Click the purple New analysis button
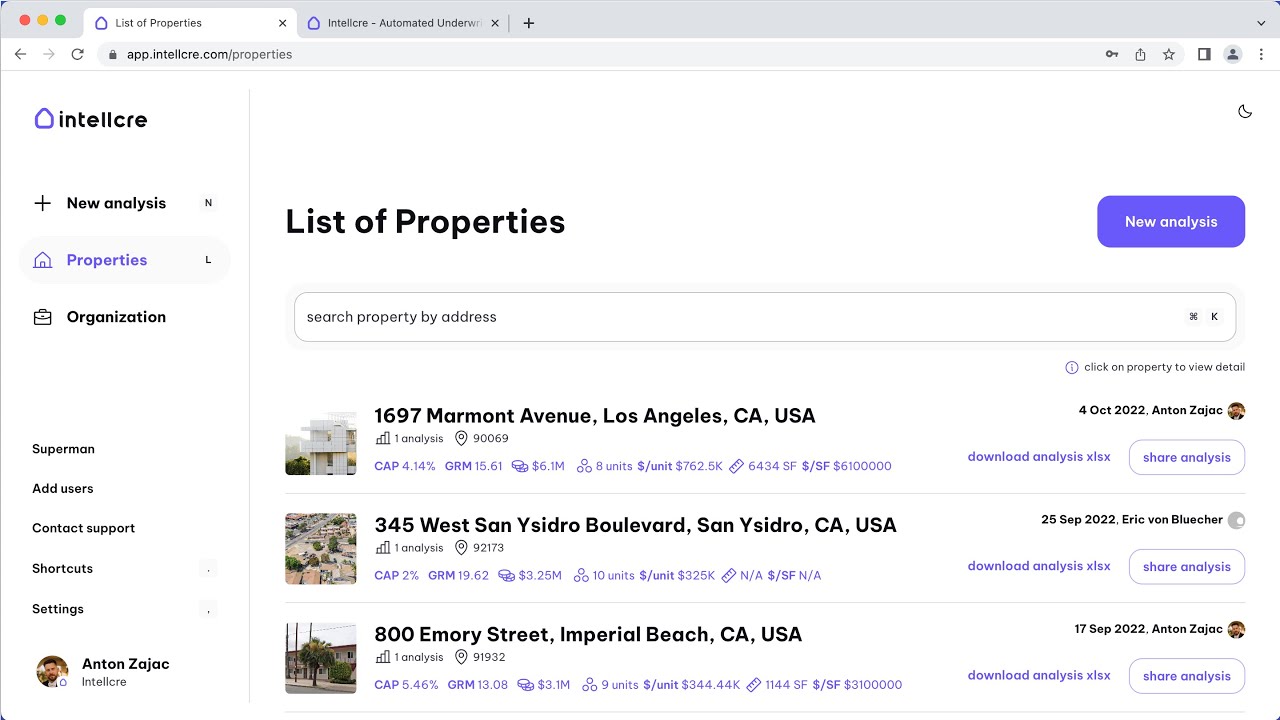 [1171, 222]
